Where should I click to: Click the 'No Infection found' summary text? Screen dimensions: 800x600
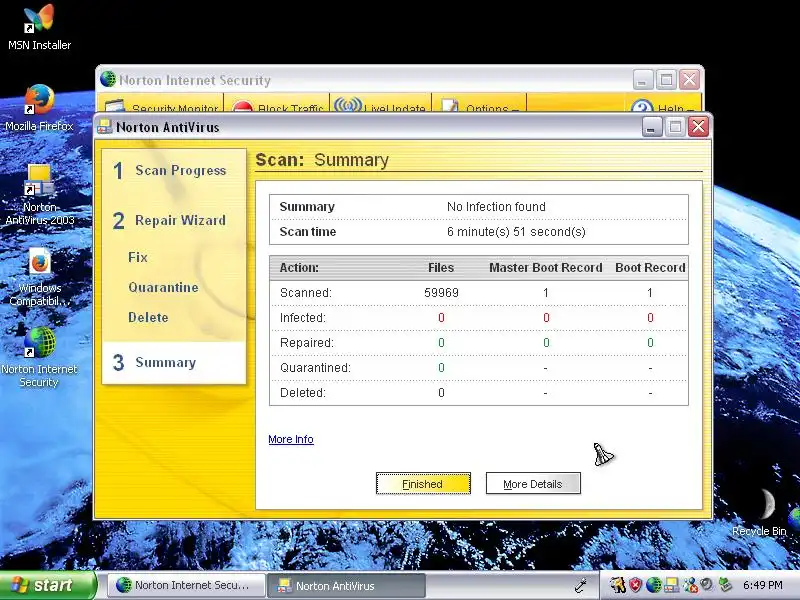[496, 207]
